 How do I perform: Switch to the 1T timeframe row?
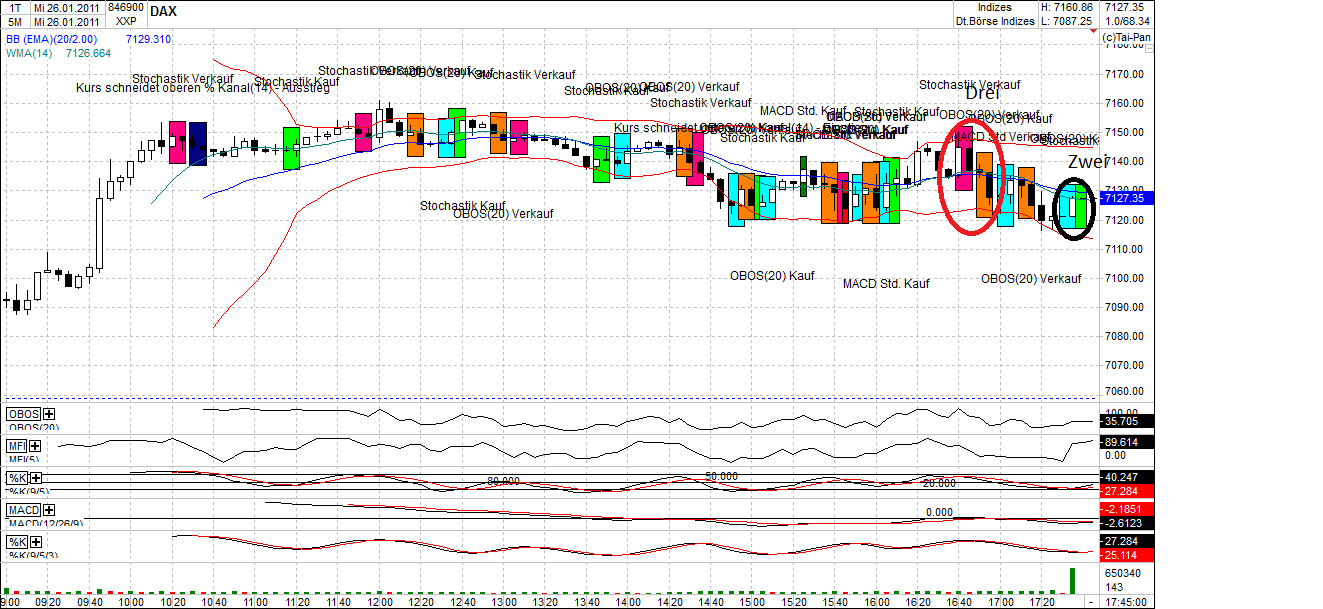[x=17, y=7]
